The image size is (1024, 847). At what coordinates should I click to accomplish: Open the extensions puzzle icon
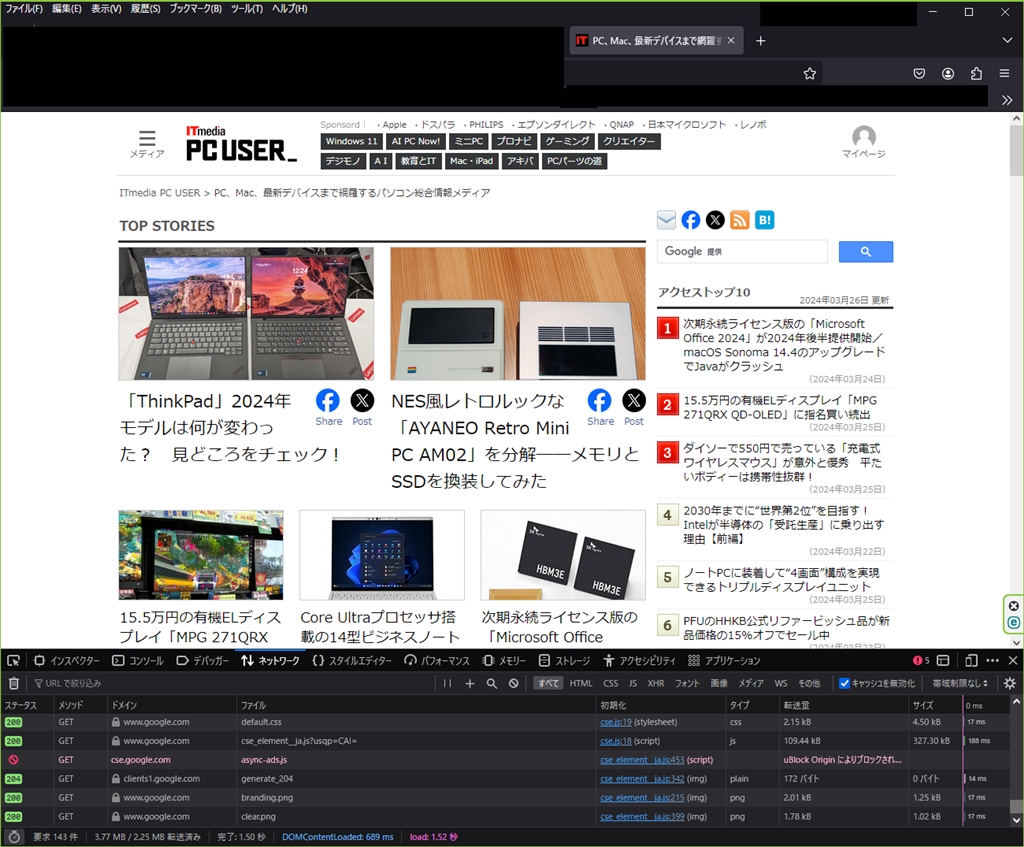pyautogui.click(x=976, y=74)
